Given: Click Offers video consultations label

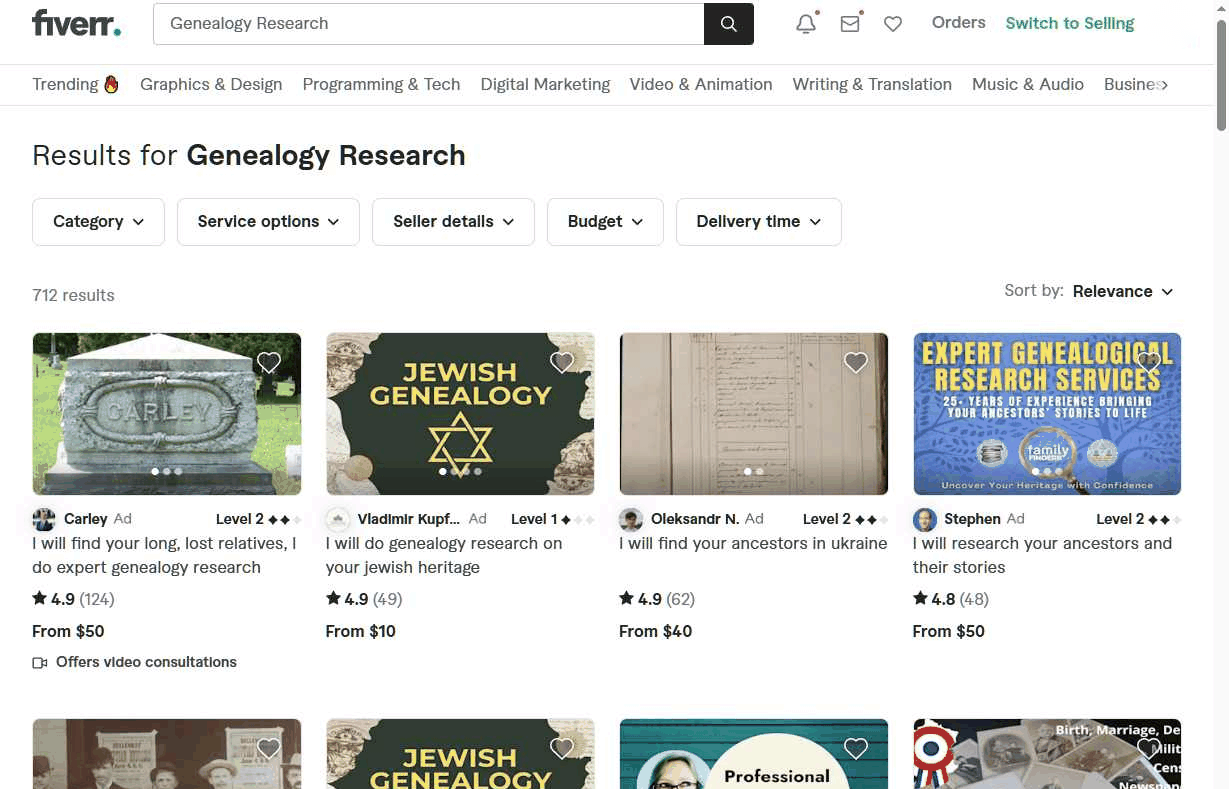Looking at the screenshot, I should (146, 662).
